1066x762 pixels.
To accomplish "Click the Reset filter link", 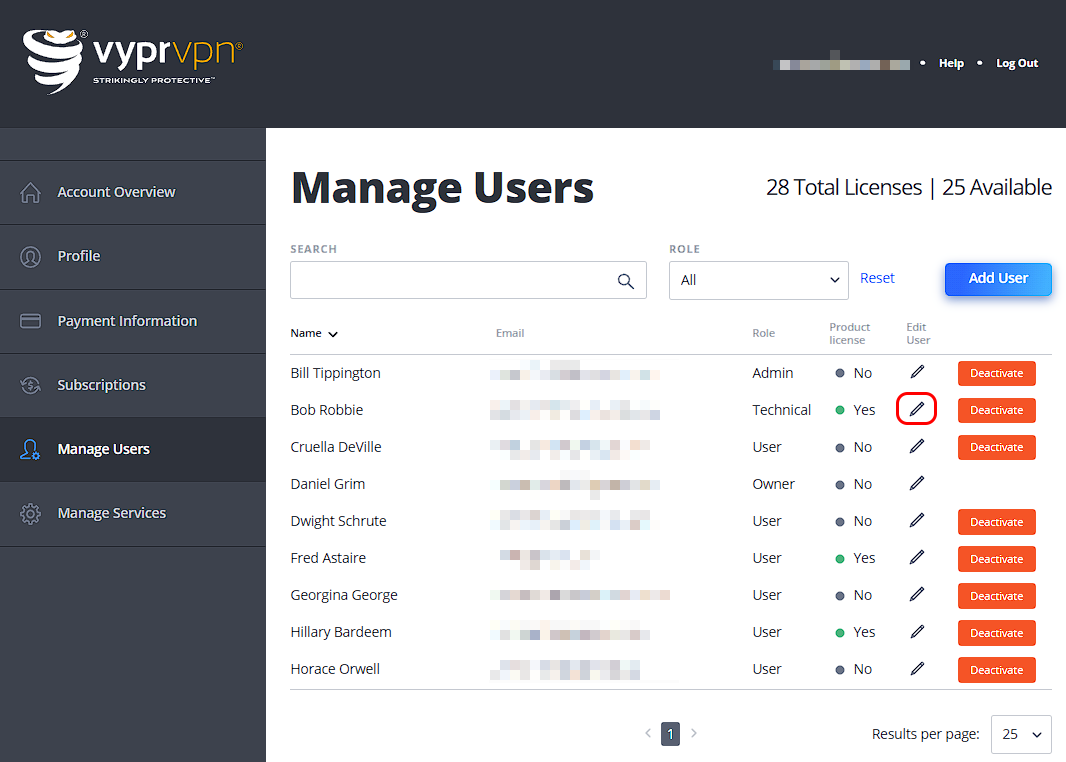I will [x=877, y=278].
